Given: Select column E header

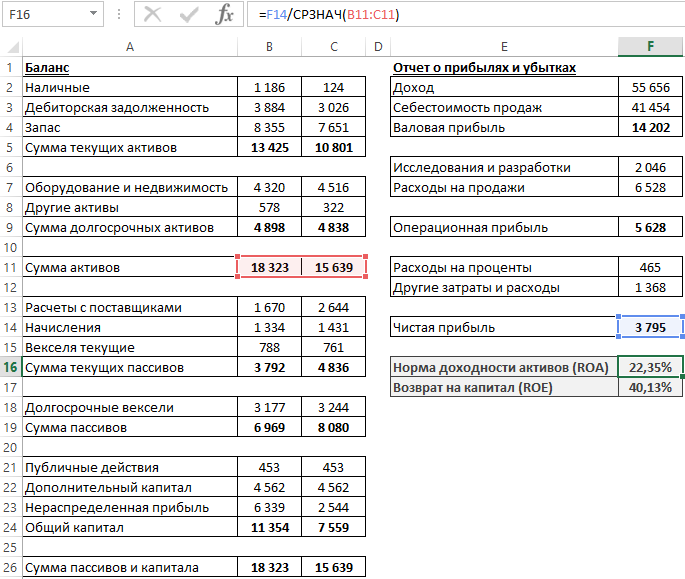Looking at the screenshot, I should [x=504, y=47].
